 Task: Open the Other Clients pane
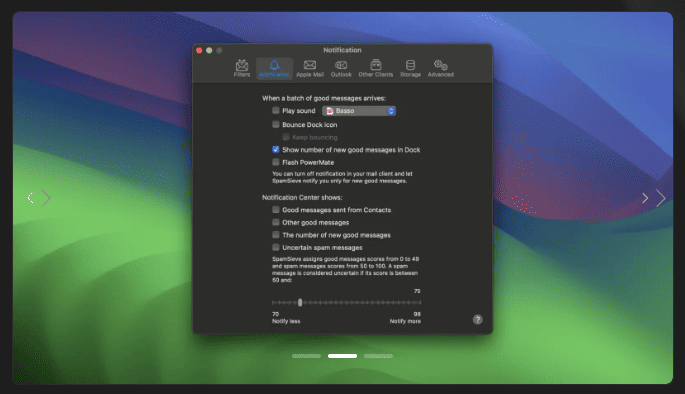(x=376, y=69)
